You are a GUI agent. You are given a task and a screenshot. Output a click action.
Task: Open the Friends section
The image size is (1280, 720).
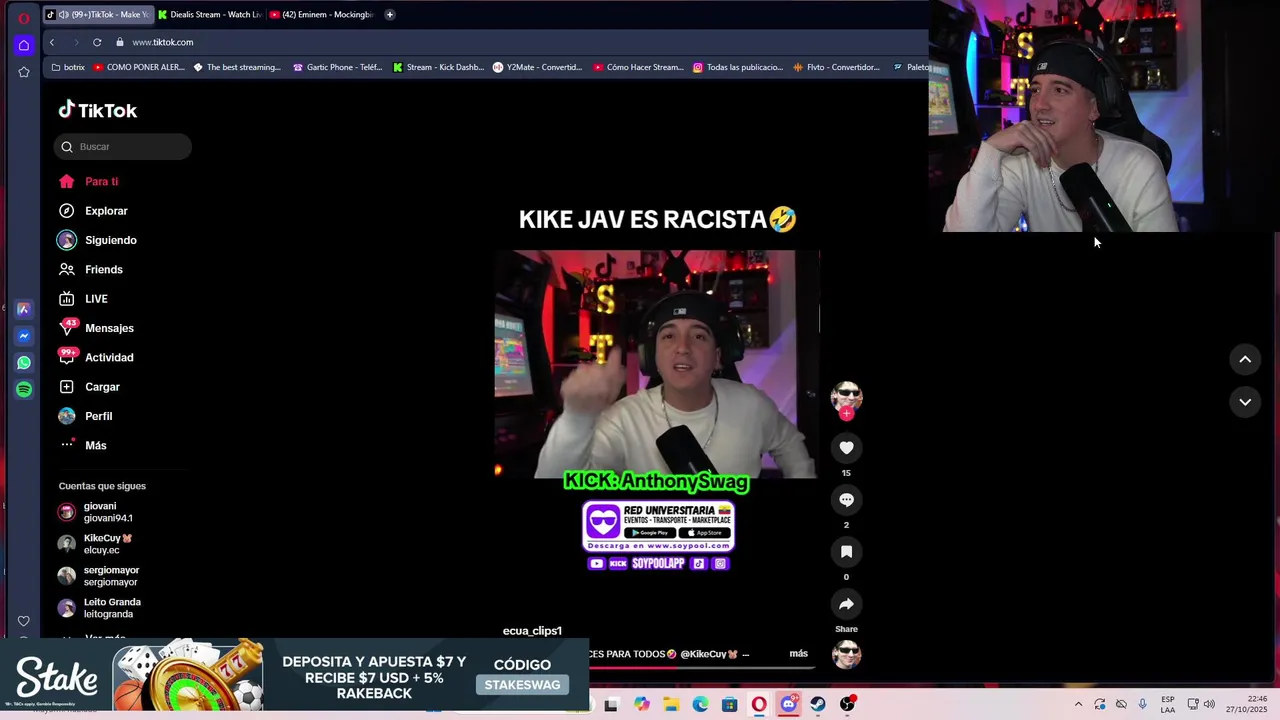90,270
